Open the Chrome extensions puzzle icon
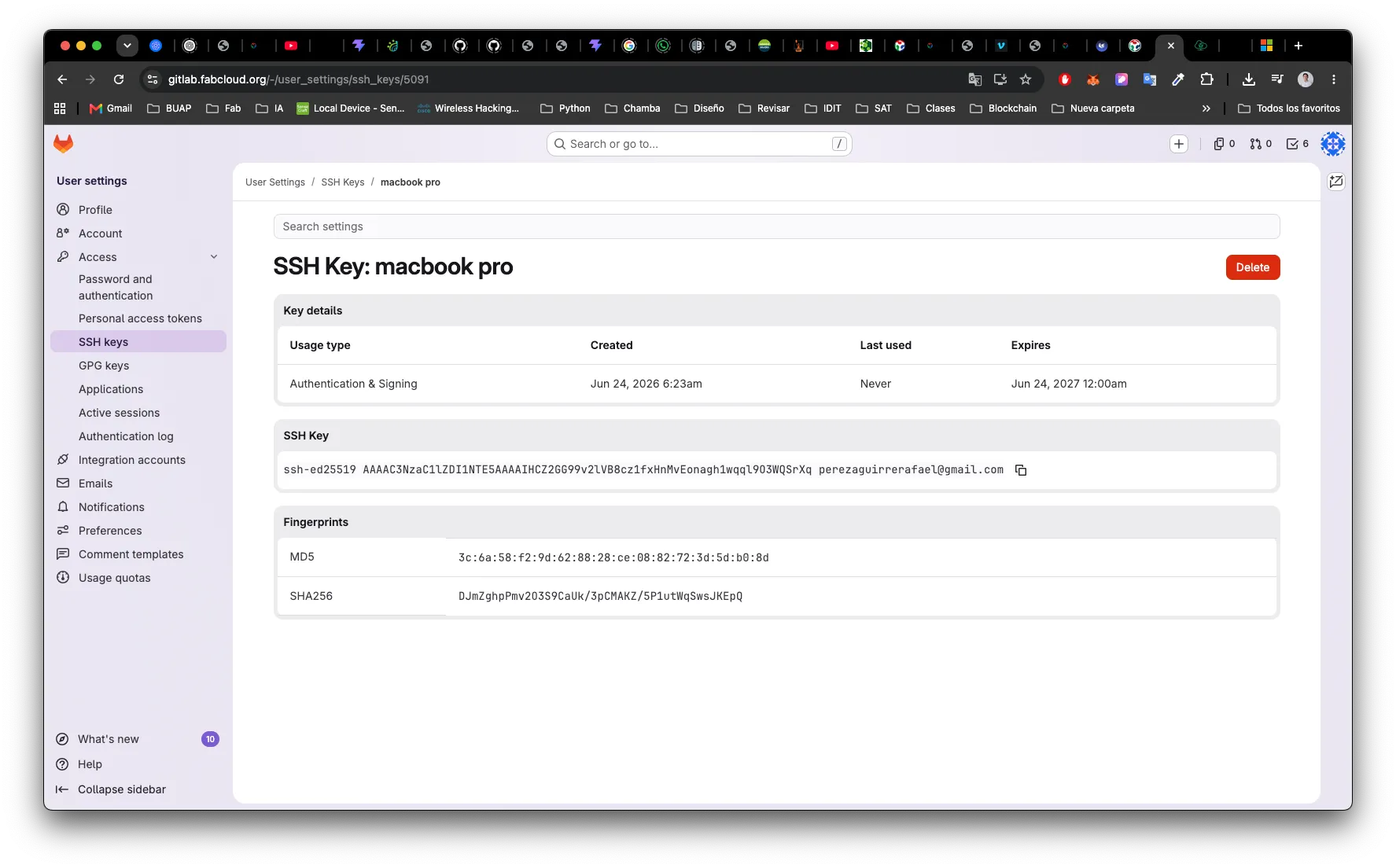This screenshot has width=1396, height=868. (x=1206, y=79)
